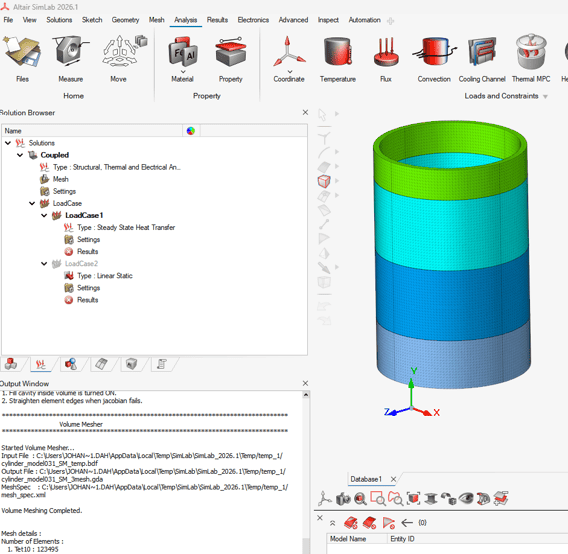Choose the freeform region zoom icon
Image resolution: width=568 pixels, height=554 pixels.
395,499
